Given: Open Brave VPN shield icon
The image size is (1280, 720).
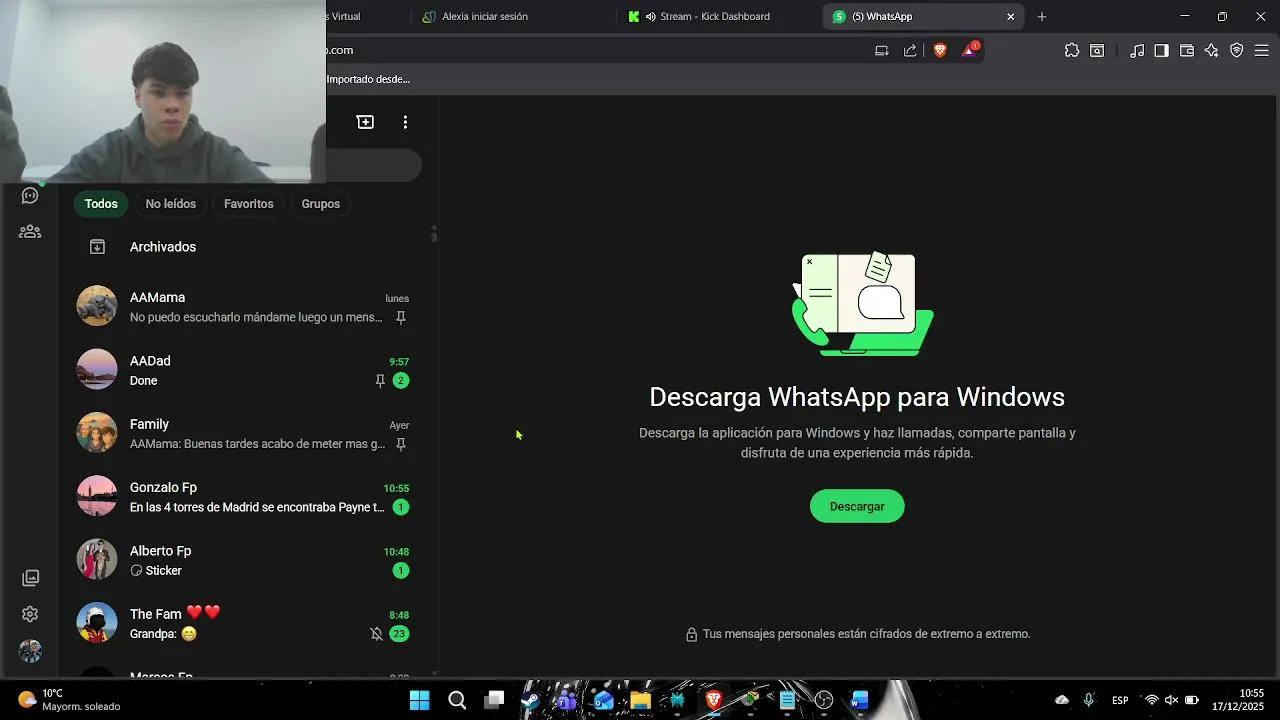Looking at the screenshot, I should click(1237, 50).
